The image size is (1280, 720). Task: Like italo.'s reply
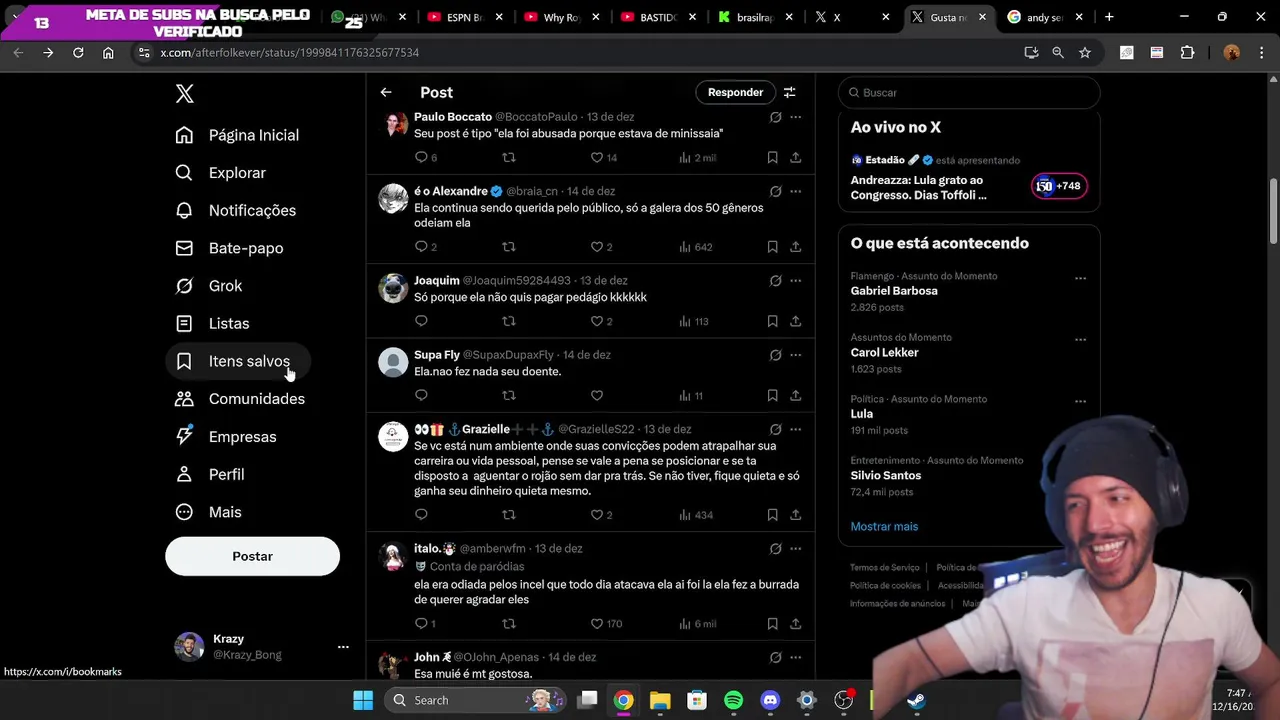click(597, 623)
